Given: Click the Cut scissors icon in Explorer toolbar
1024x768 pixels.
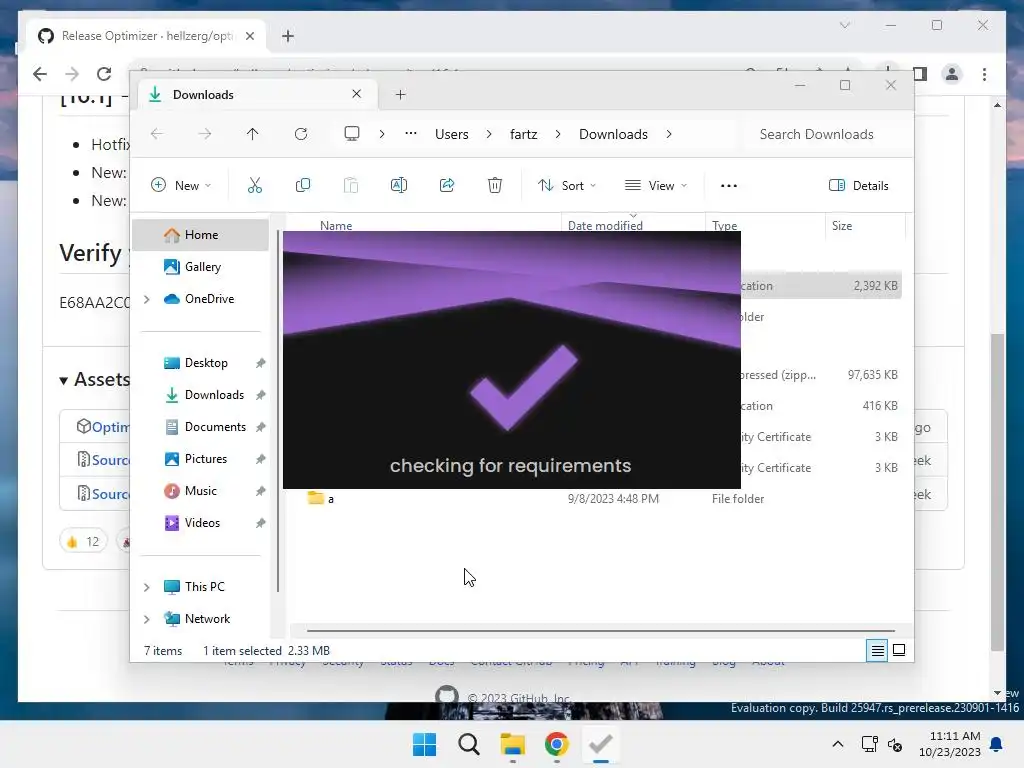Looking at the screenshot, I should click(255, 185).
